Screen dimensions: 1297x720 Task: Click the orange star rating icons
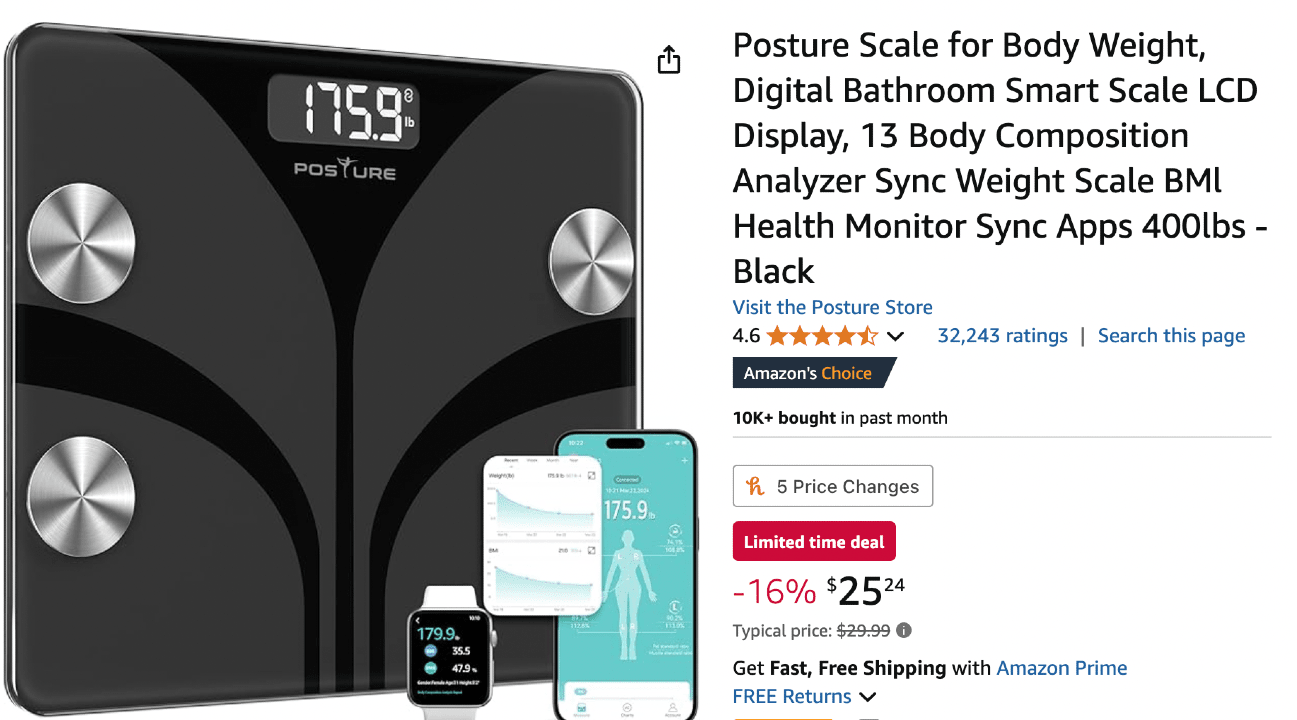pyautogui.click(x=822, y=336)
